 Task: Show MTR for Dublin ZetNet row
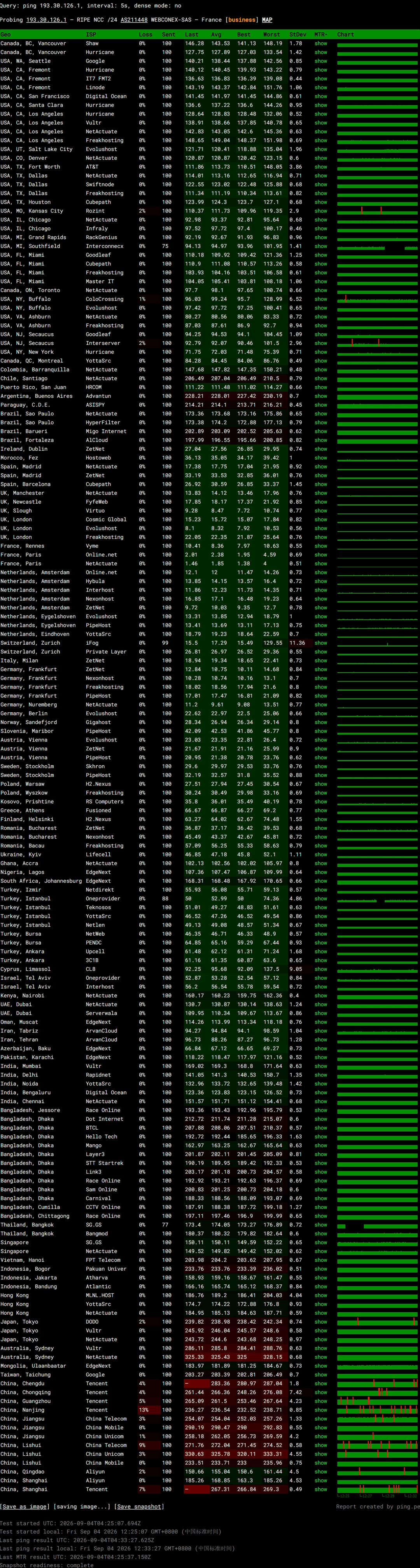(x=320, y=449)
